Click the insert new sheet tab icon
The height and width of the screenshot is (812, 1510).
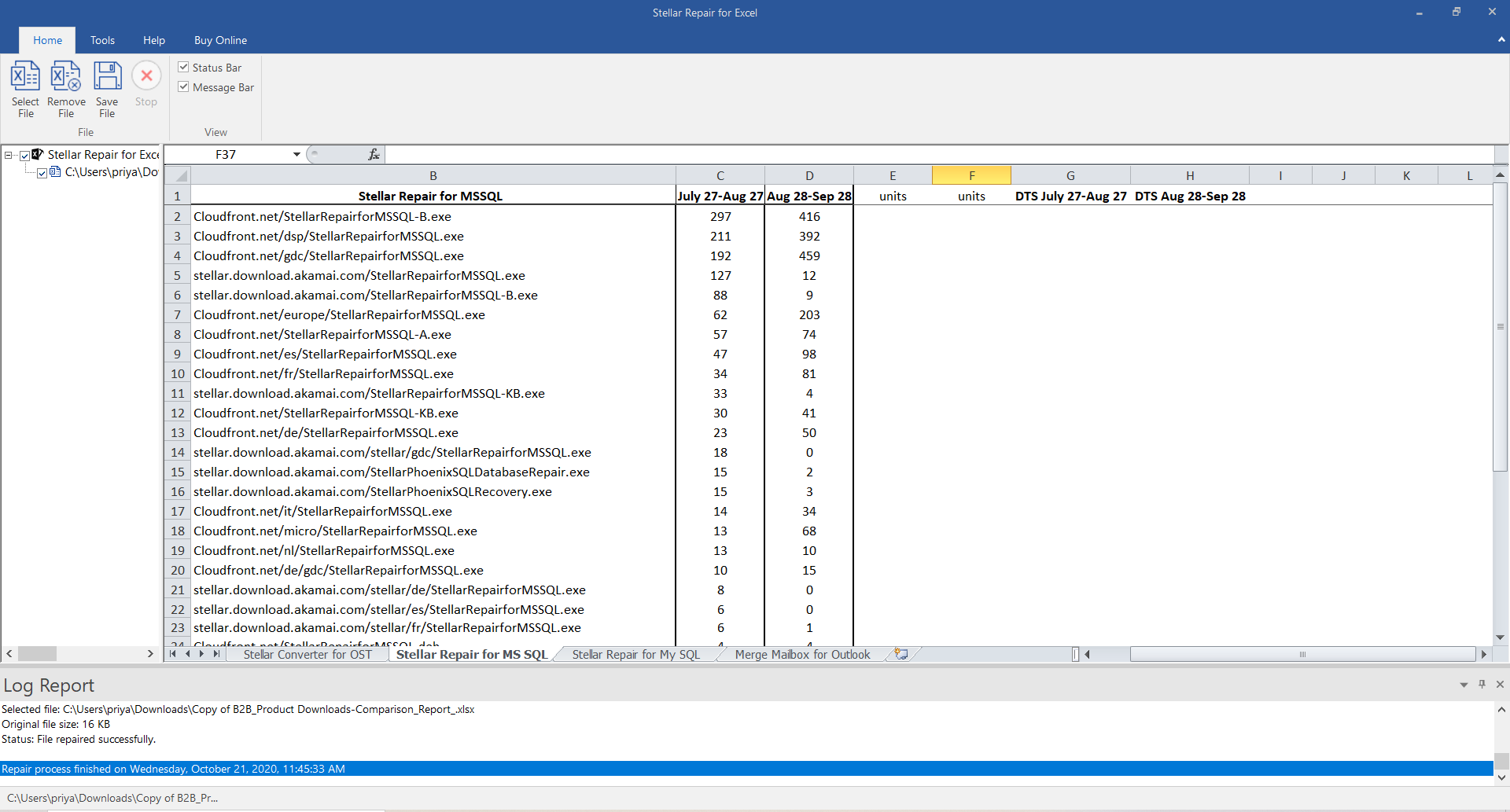(x=901, y=654)
